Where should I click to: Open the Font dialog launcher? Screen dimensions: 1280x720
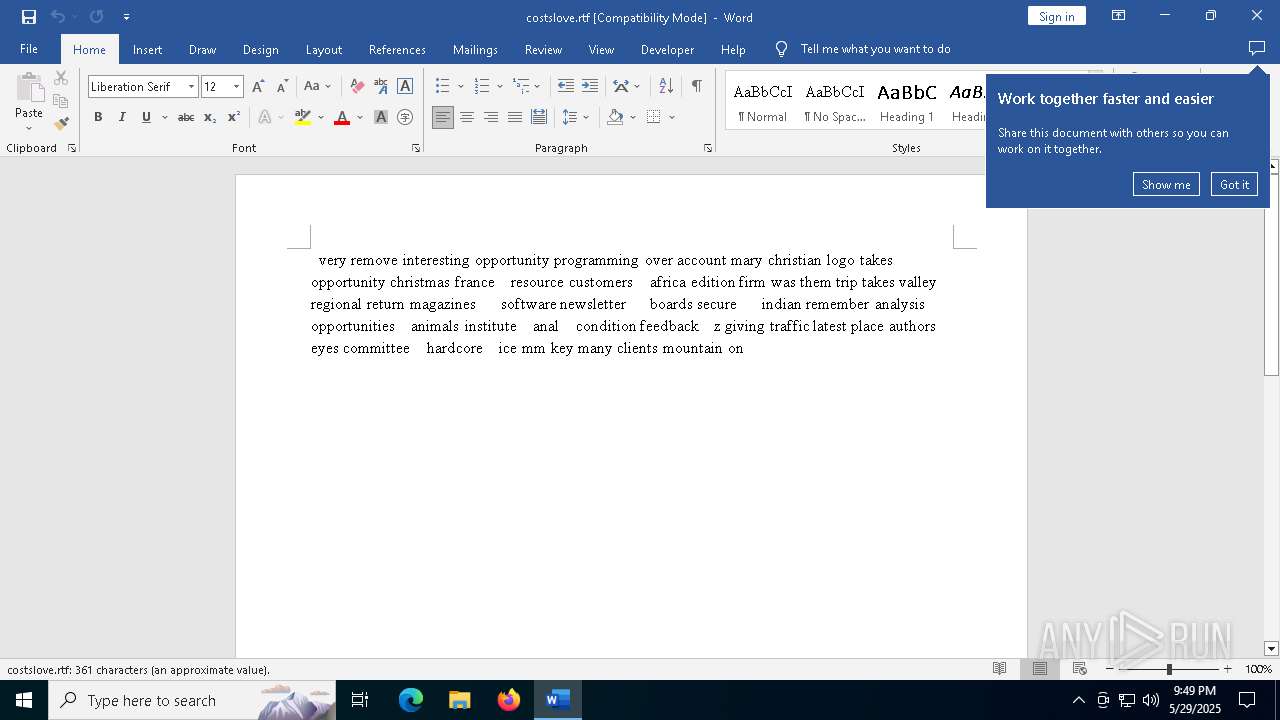(416, 148)
